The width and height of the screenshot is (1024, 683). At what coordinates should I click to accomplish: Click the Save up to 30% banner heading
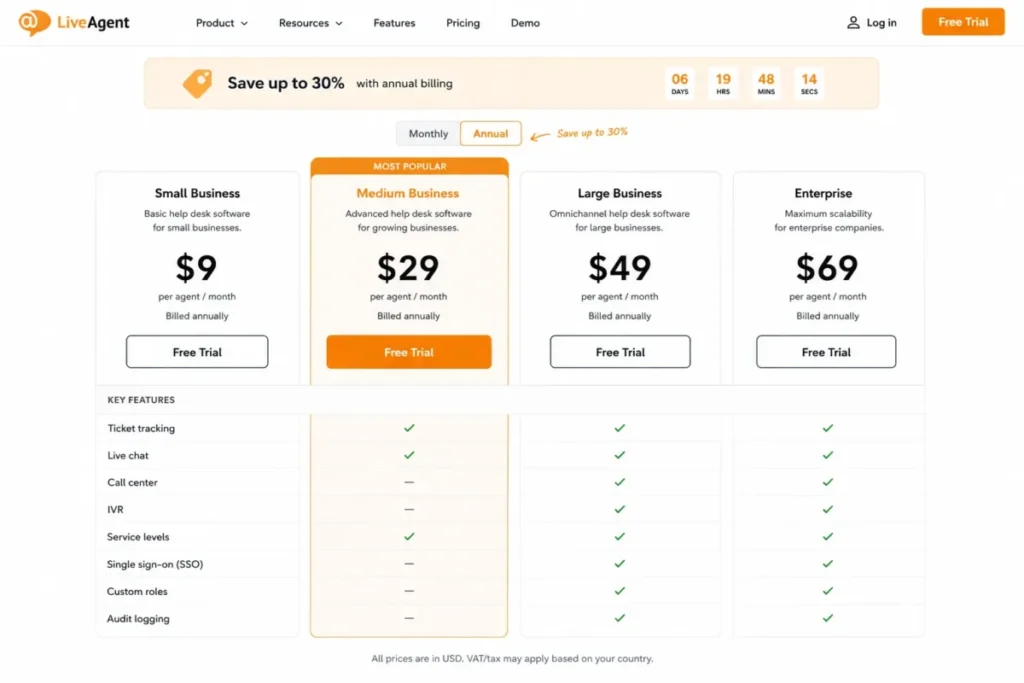click(285, 83)
